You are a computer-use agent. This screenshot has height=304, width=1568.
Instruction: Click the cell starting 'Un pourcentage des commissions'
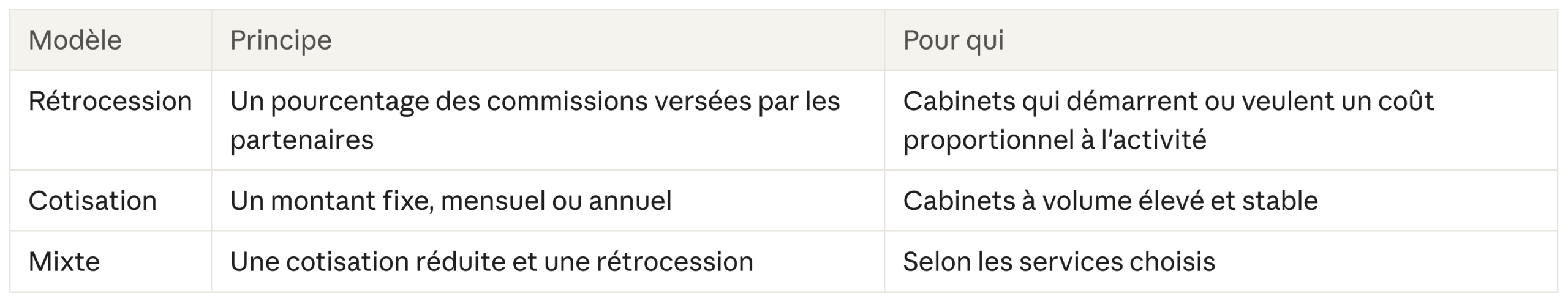548,120
